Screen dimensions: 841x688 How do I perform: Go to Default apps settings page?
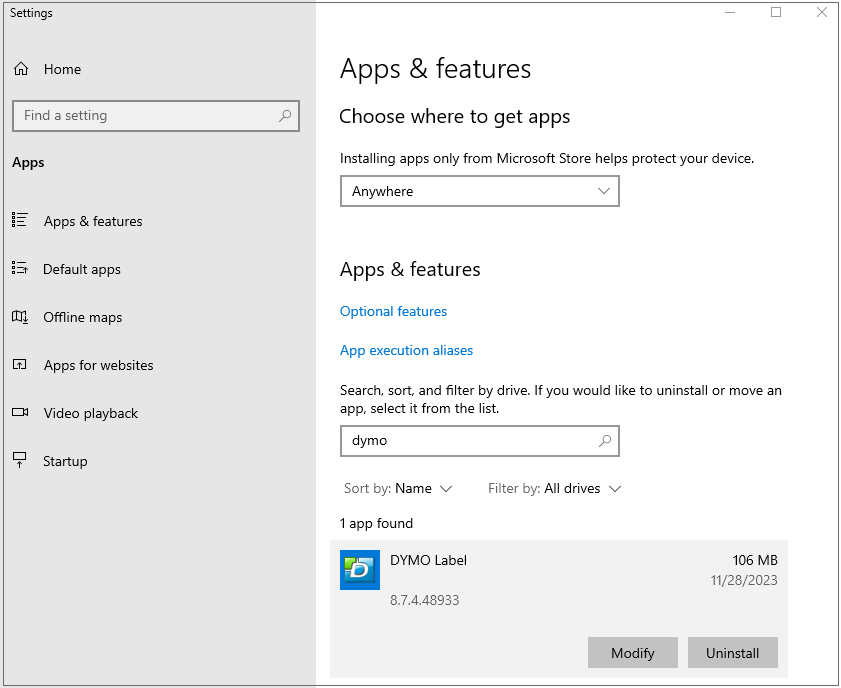pos(82,269)
